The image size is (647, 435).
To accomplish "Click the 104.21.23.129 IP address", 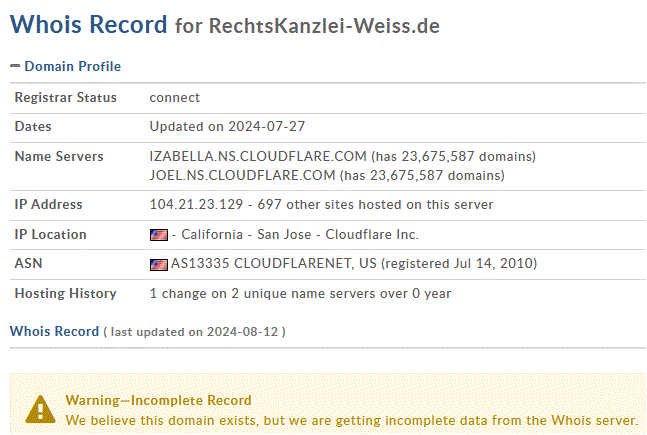I will [196, 204].
